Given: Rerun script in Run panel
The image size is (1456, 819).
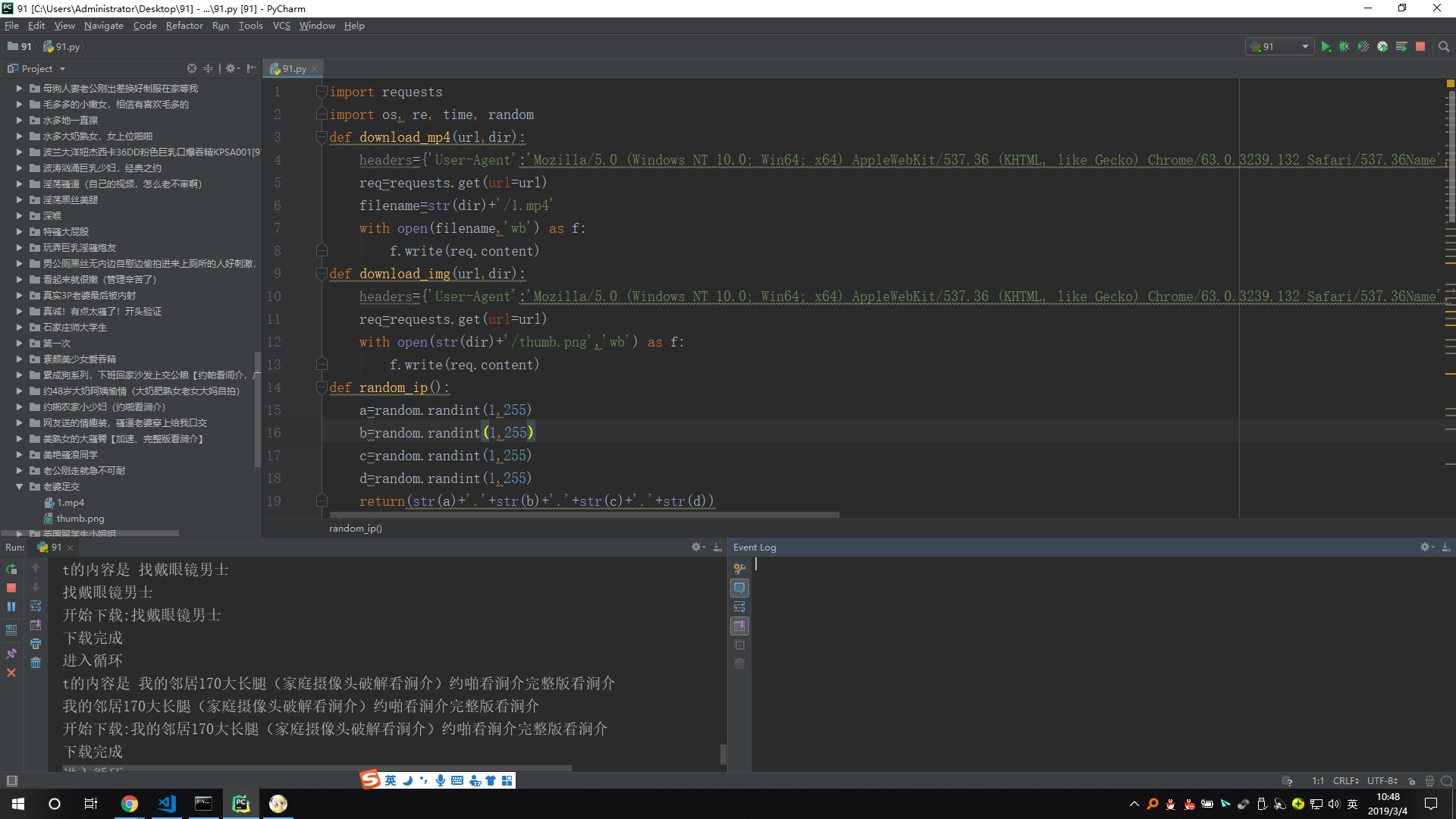Looking at the screenshot, I should pos(11,570).
